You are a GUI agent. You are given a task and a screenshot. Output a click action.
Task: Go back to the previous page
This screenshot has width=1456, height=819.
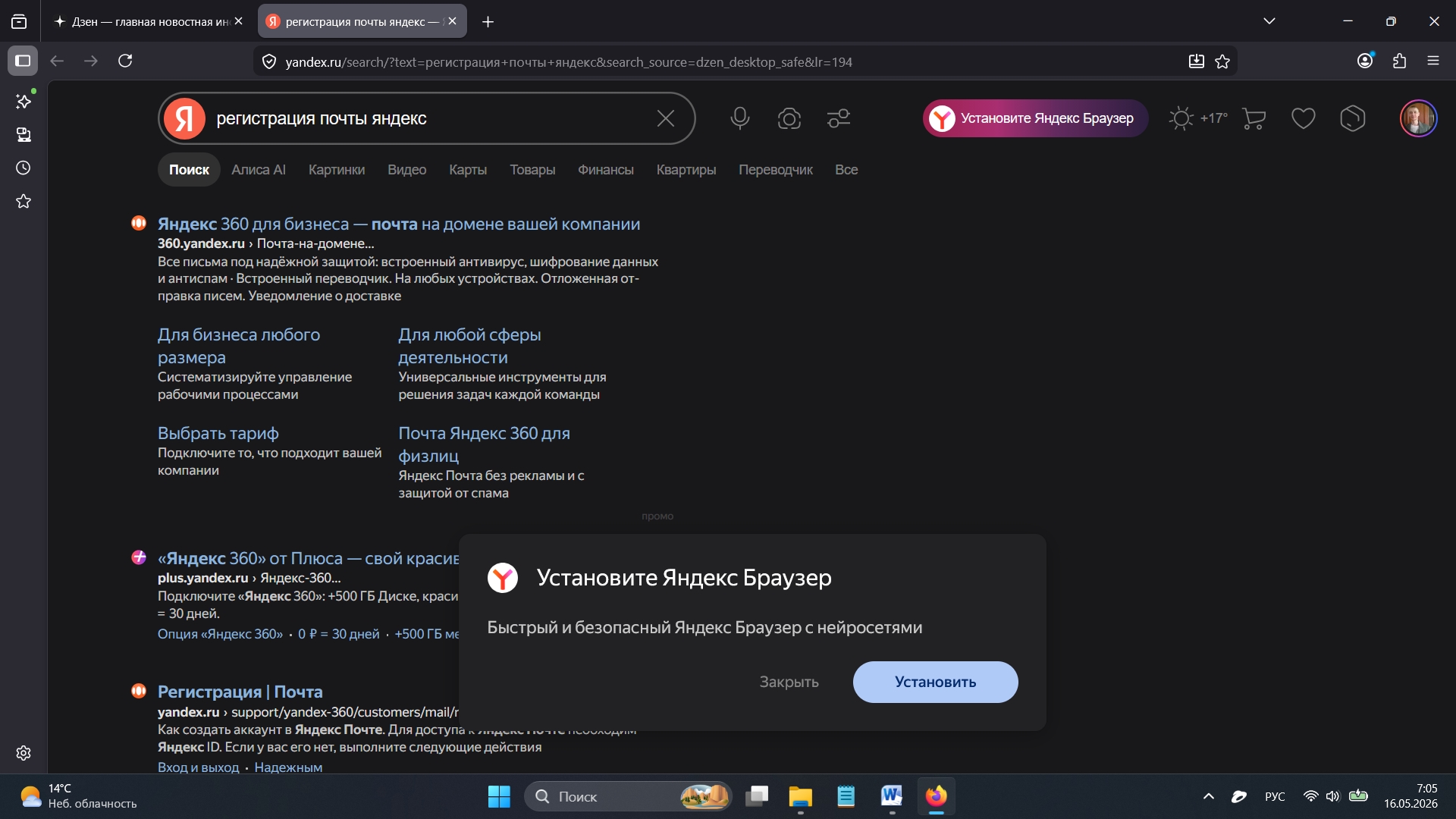(57, 61)
